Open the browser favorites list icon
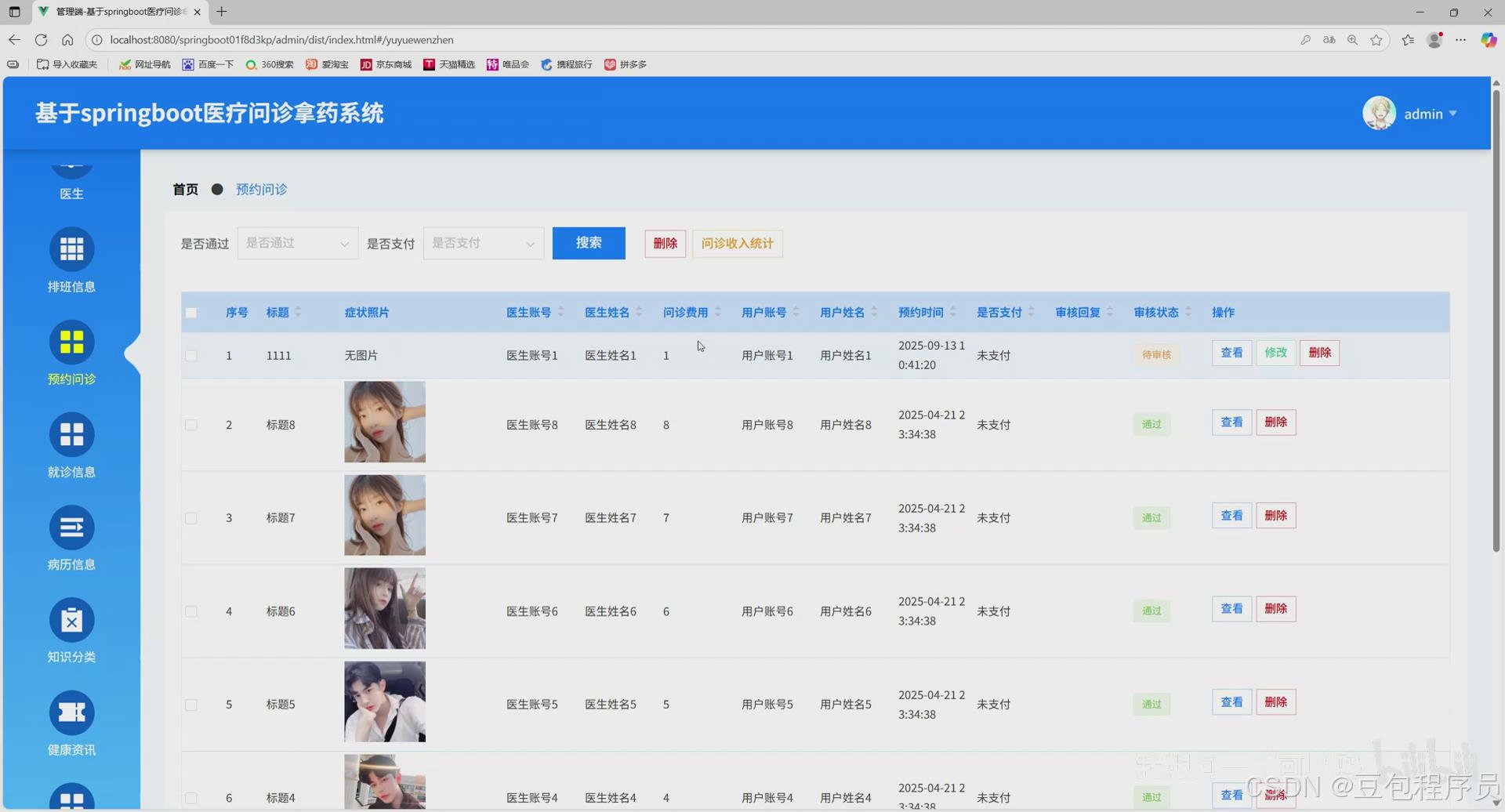 (1408, 40)
